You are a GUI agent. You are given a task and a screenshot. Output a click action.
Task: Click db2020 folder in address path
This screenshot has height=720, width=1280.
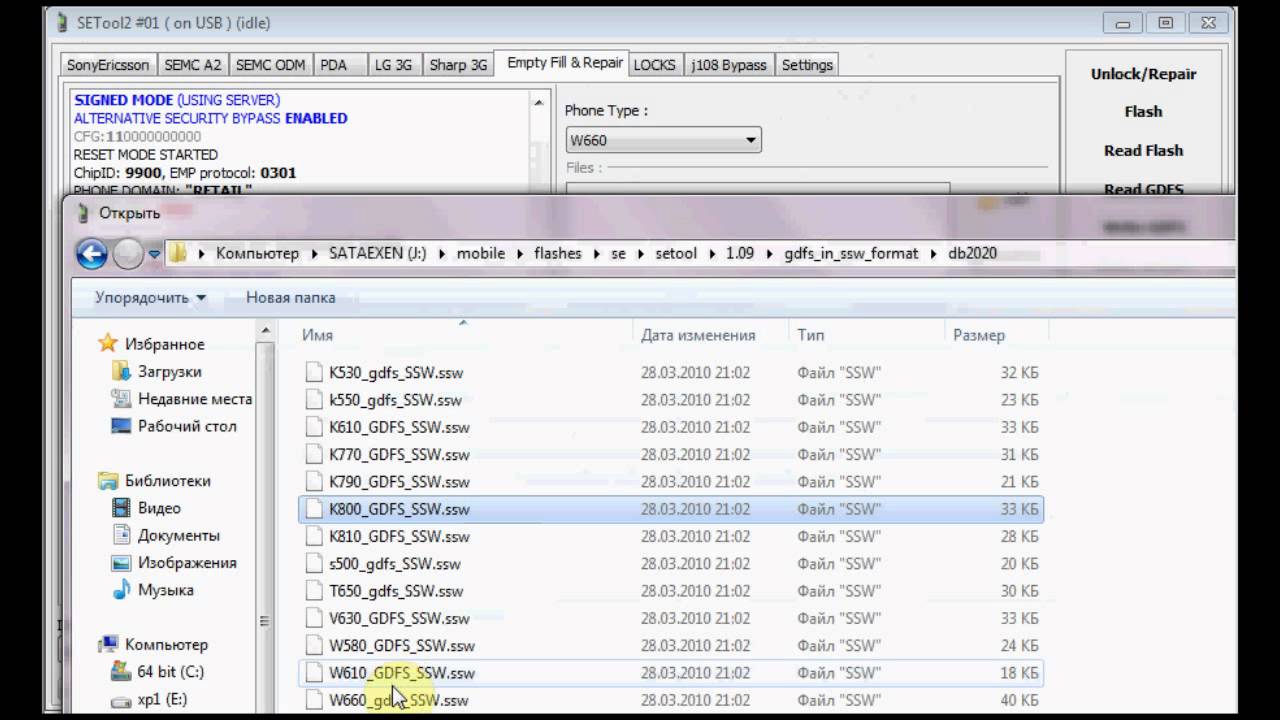973,253
